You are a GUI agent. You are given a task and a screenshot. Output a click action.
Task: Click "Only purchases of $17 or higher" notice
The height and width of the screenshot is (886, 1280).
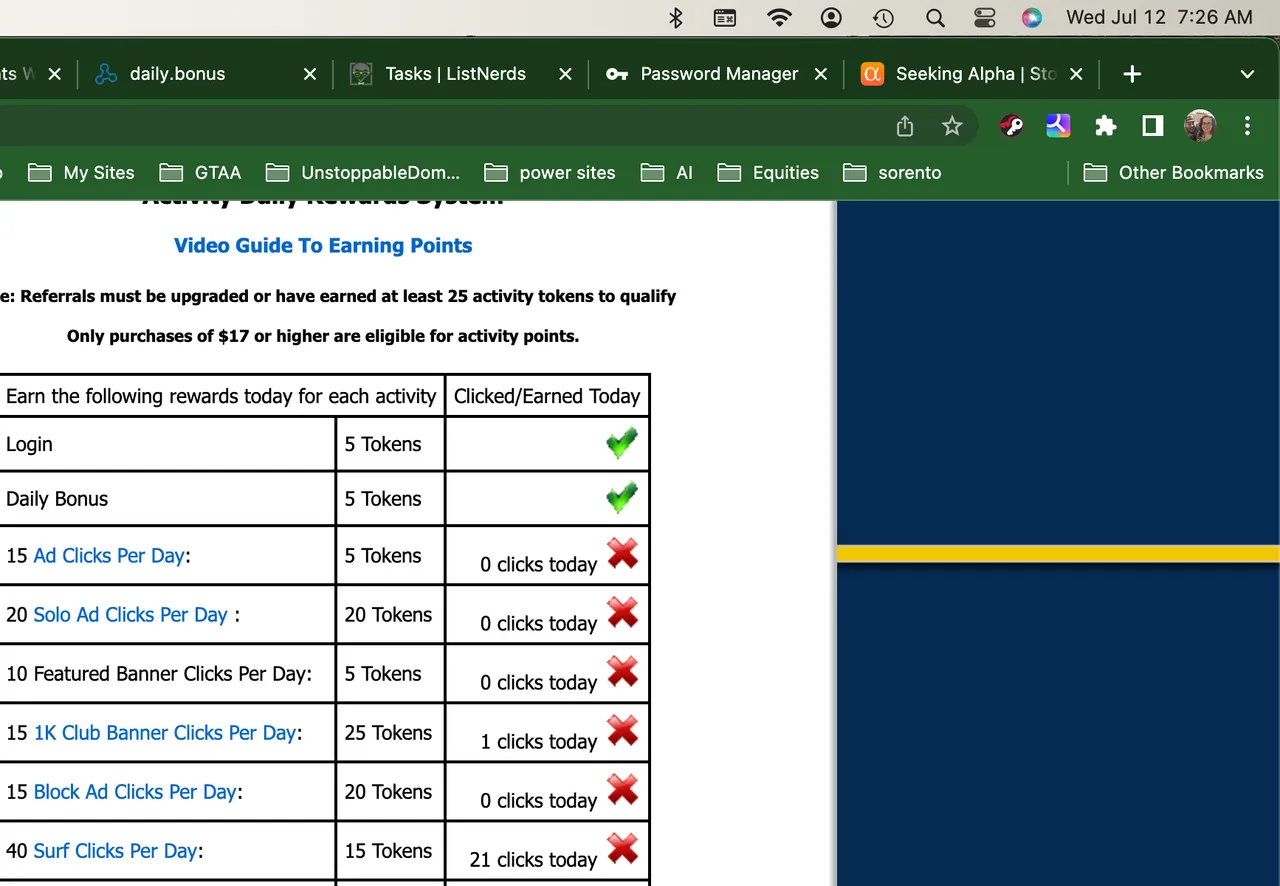tap(323, 336)
